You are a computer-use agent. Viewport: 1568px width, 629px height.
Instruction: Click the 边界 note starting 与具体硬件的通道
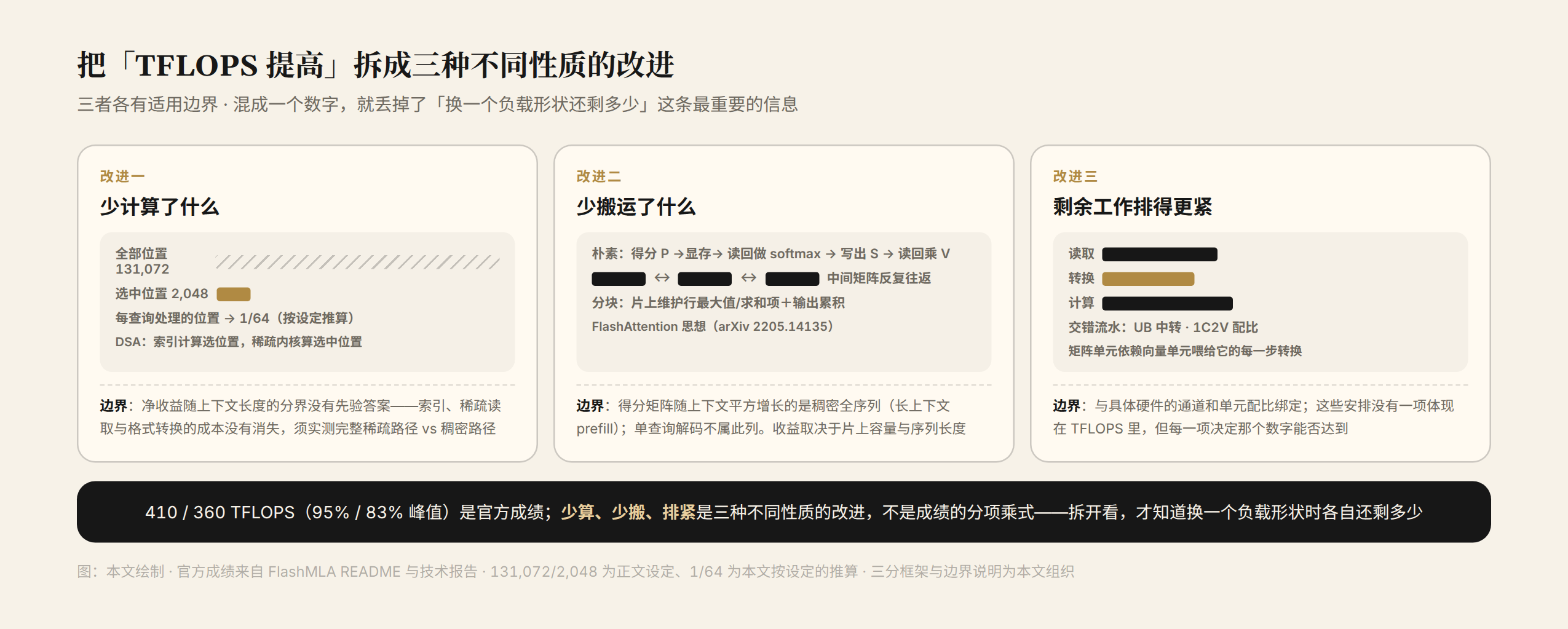coord(1254,417)
